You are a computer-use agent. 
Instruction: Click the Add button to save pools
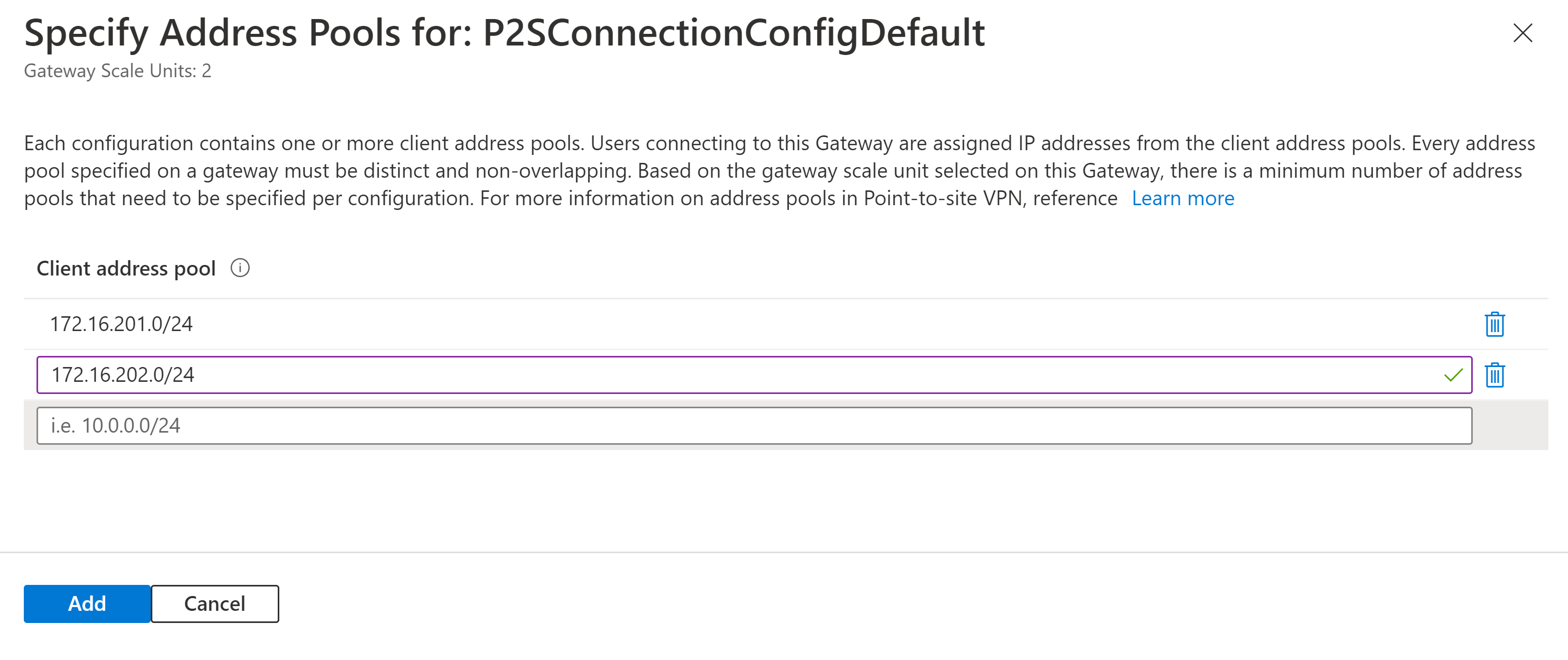[86, 603]
